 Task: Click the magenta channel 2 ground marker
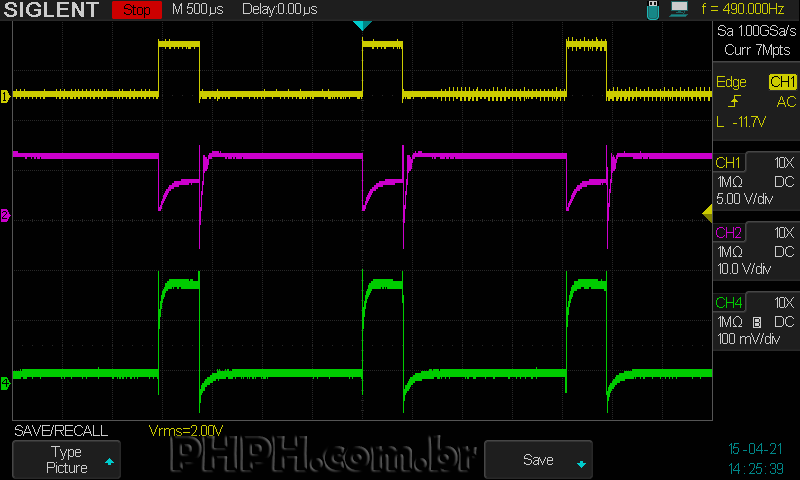(5, 215)
